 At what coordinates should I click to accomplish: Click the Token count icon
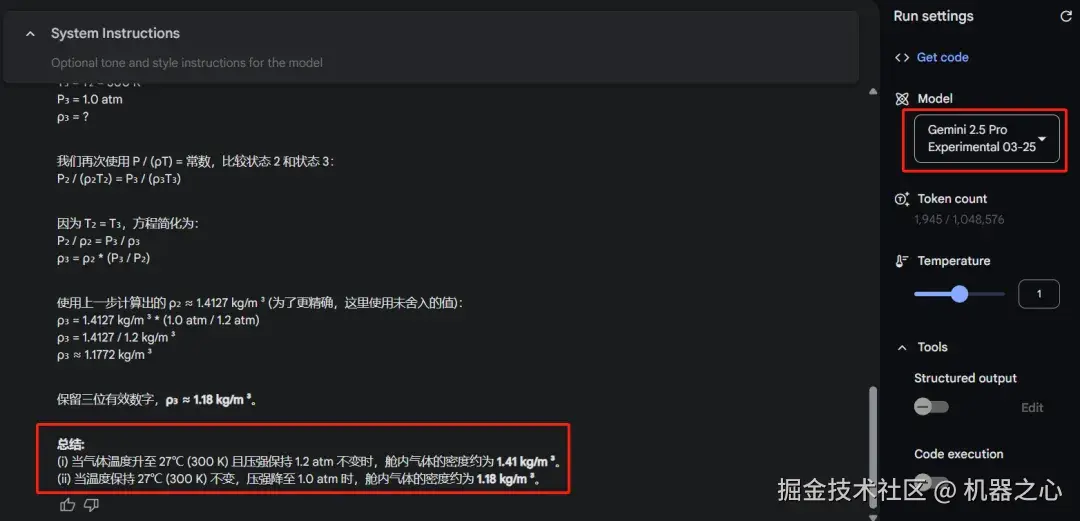(x=902, y=199)
